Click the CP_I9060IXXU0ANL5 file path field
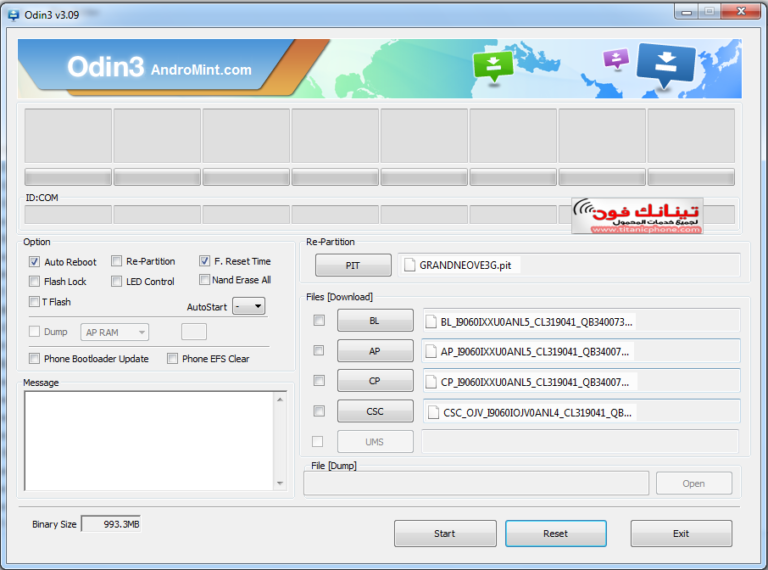The height and width of the screenshot is (570, 768). [581, 381]
